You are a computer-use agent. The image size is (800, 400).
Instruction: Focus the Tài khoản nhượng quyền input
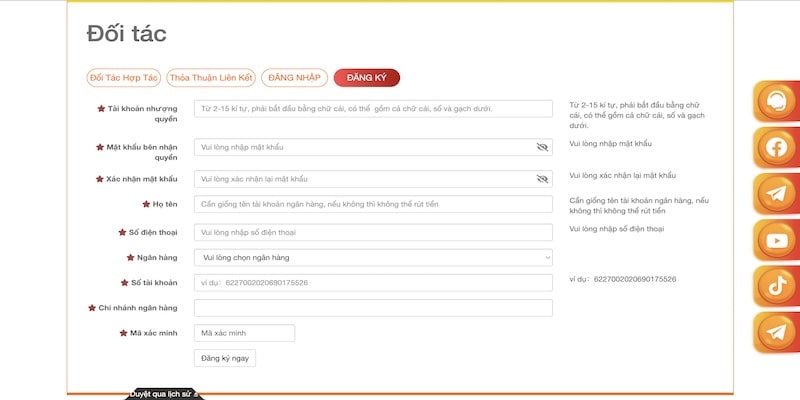point(373,109)
